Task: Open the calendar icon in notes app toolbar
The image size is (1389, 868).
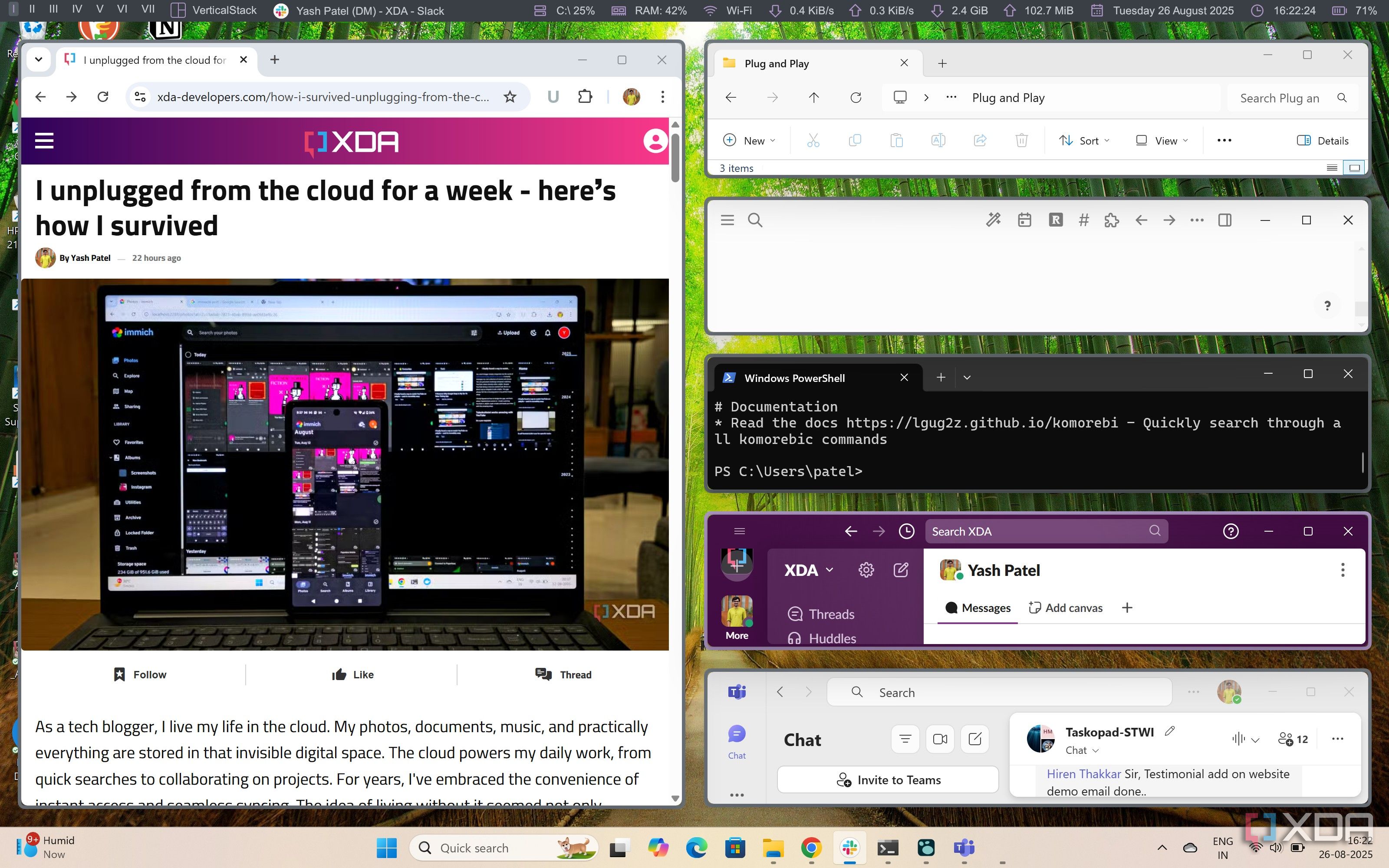Action: pyautogui.click(x=1024, y=220)
